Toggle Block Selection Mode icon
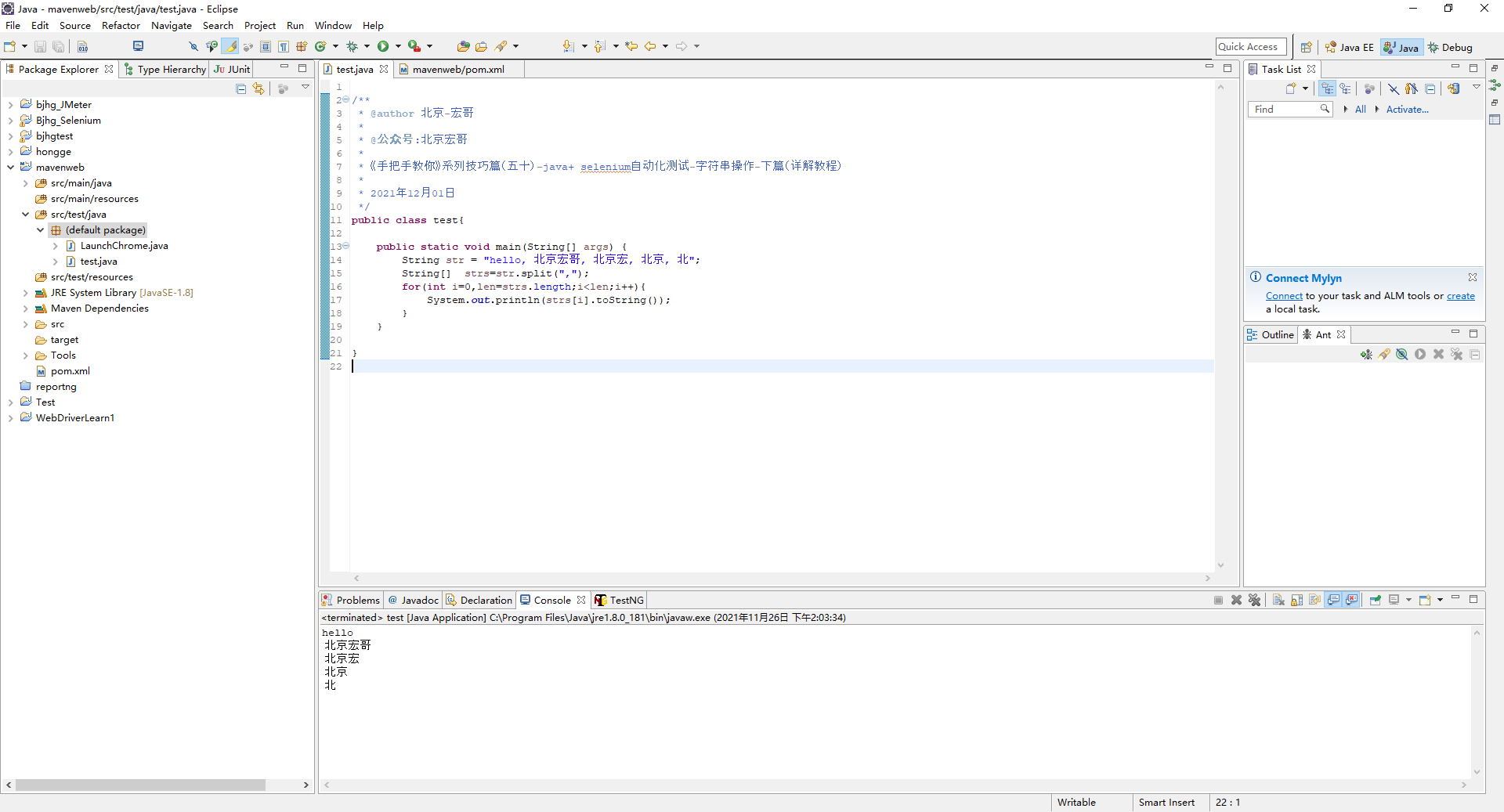Viewport: 1504px width, 812px height. pyautogui.click(x=266, y=46)
